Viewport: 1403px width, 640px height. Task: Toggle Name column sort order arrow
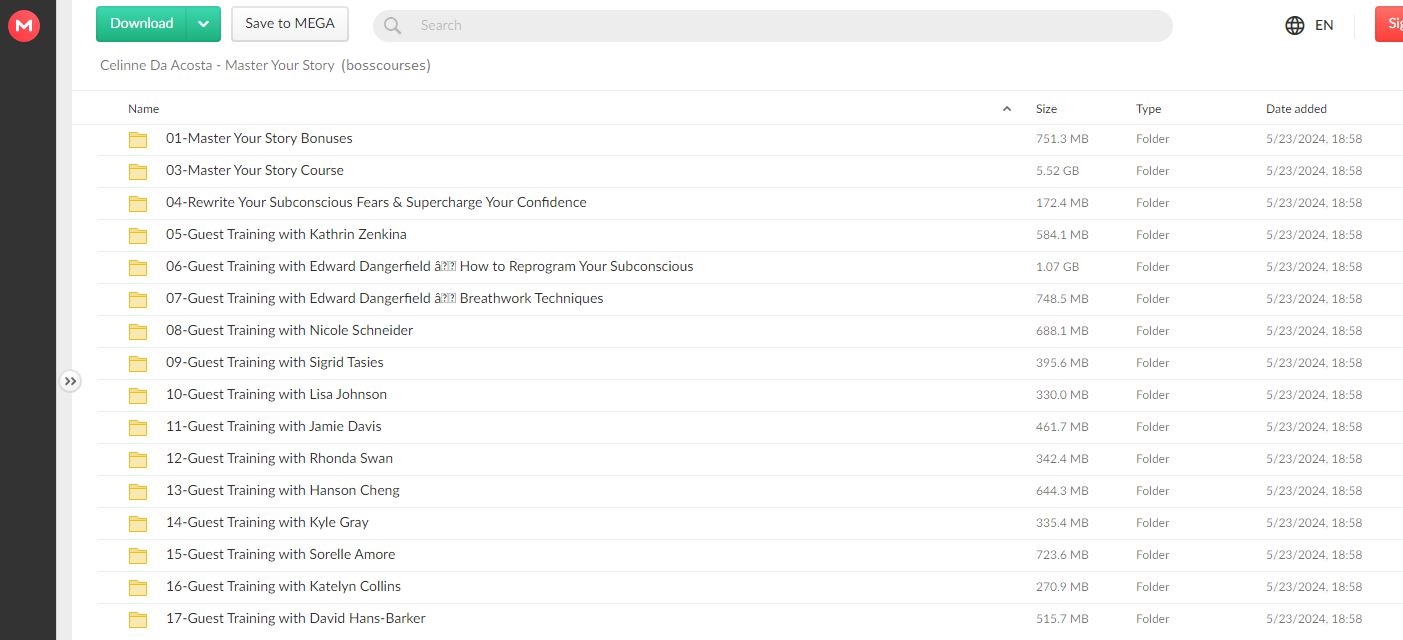[1006, 109]
